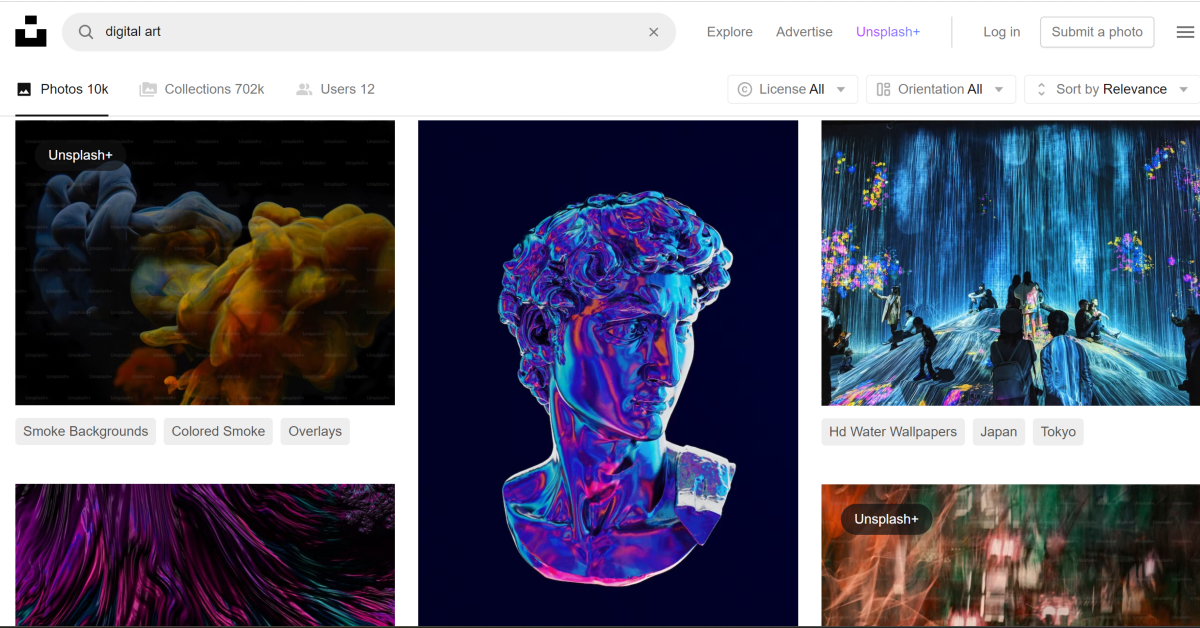Expand the License All dropdown
Screen dimensions: 1200x628
(x=793, y=89)
